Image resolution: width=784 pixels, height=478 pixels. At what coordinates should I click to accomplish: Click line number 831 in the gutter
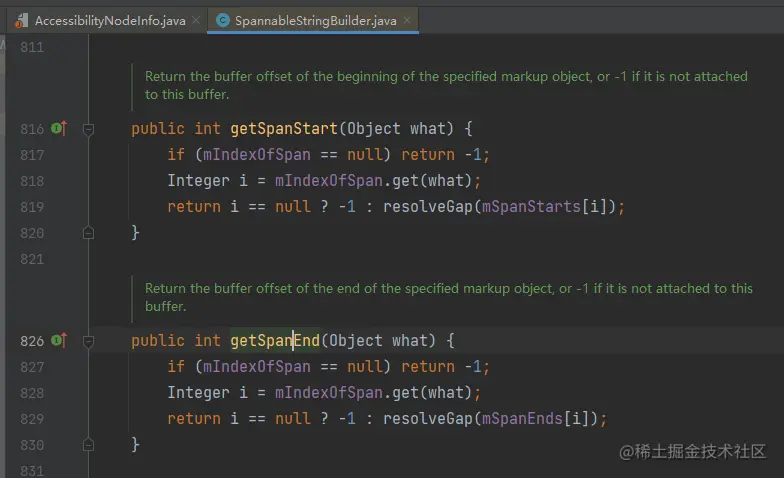pyautogui.click(x=32, y=471)
